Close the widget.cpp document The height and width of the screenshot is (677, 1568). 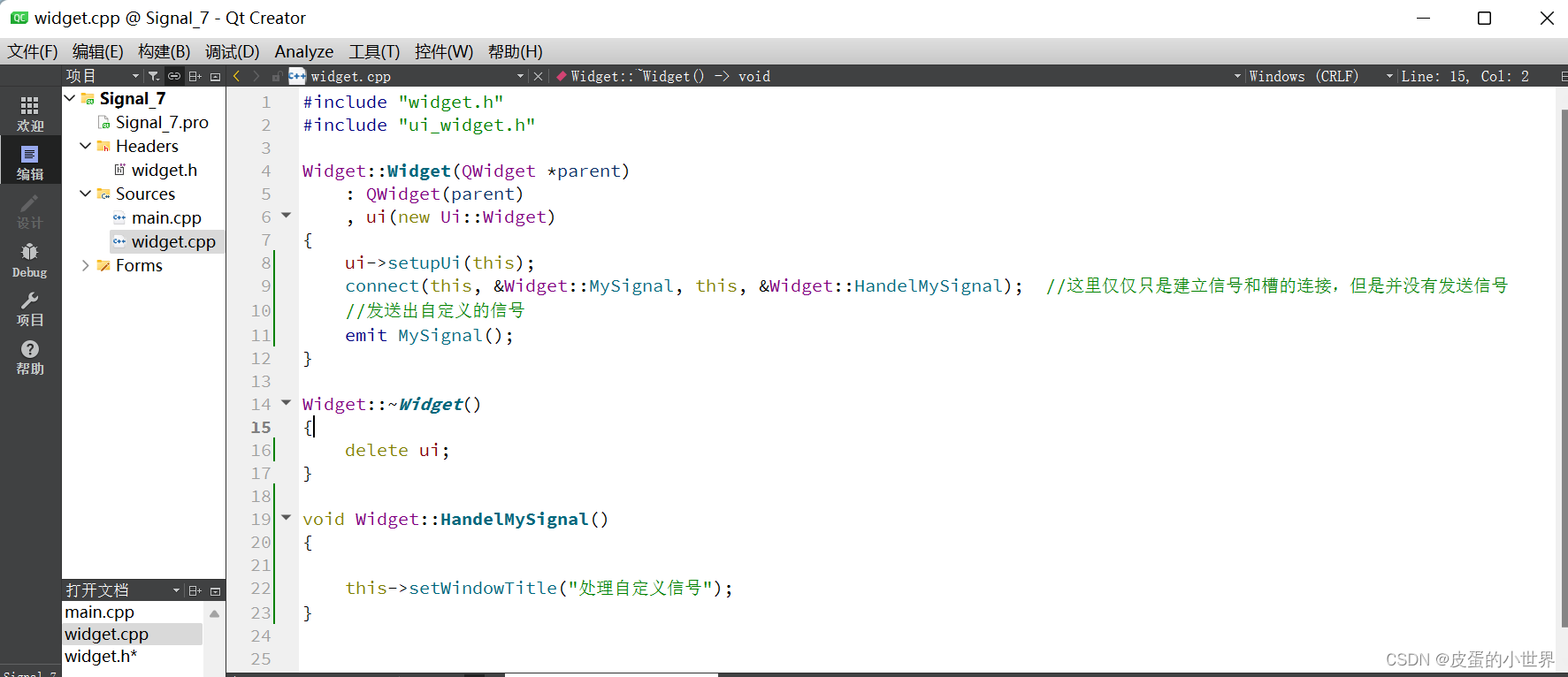[538, 76]
